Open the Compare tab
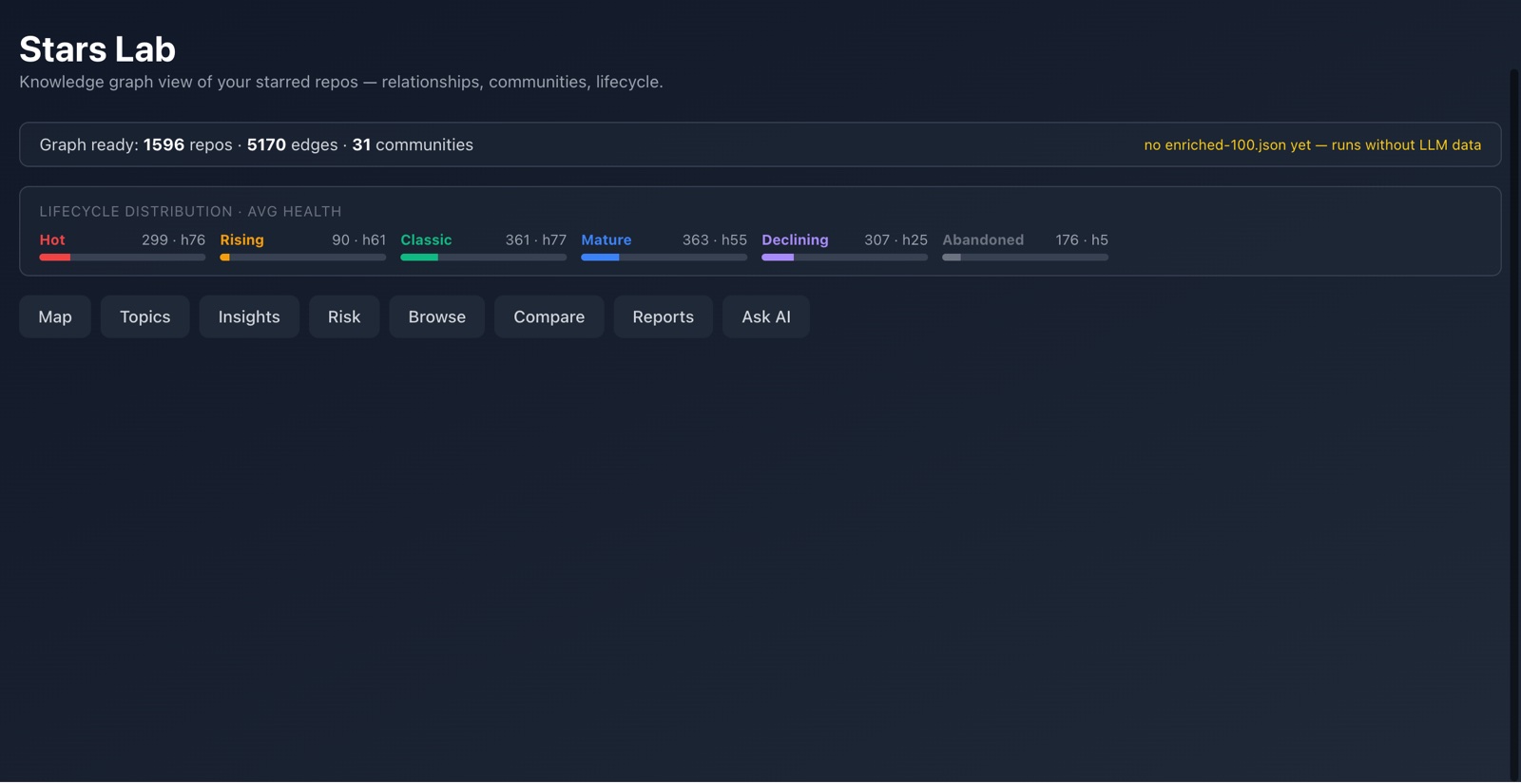The height and width of the screenshot is (784, 1521). click(549, 316)
